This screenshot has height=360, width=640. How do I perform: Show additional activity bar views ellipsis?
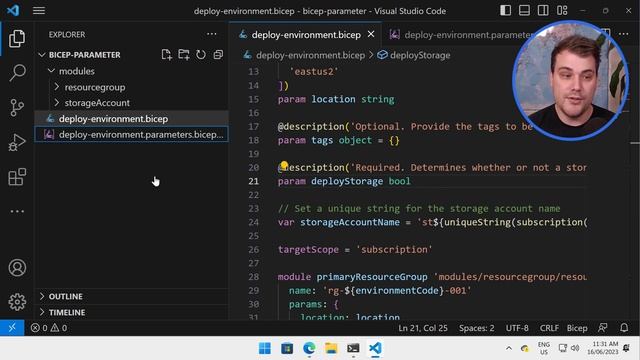pos(17,211)
